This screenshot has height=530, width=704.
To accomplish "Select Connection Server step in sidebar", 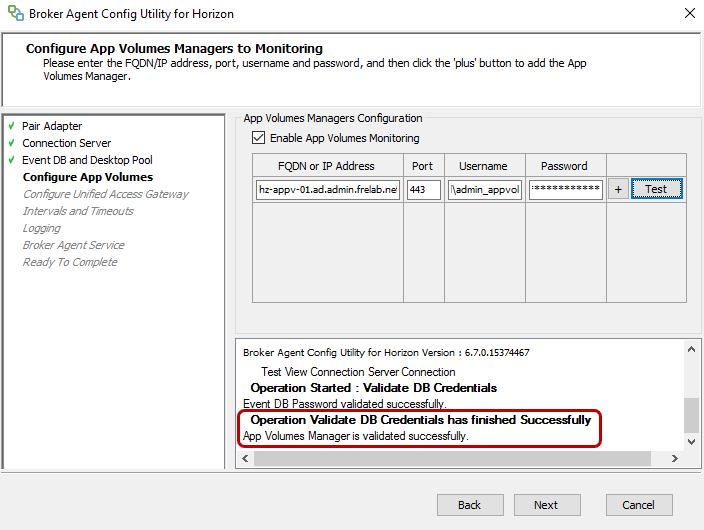I will (66, 143).
